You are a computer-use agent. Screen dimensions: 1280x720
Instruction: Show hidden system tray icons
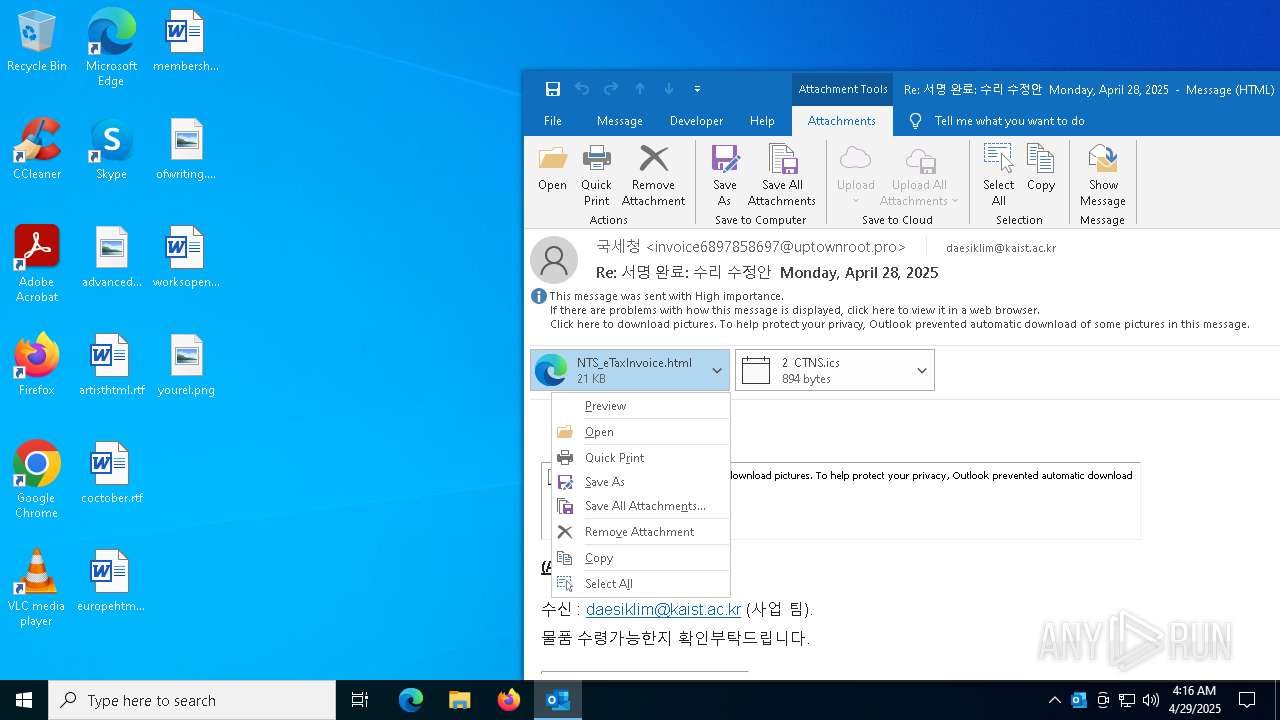click(1054, 700)
